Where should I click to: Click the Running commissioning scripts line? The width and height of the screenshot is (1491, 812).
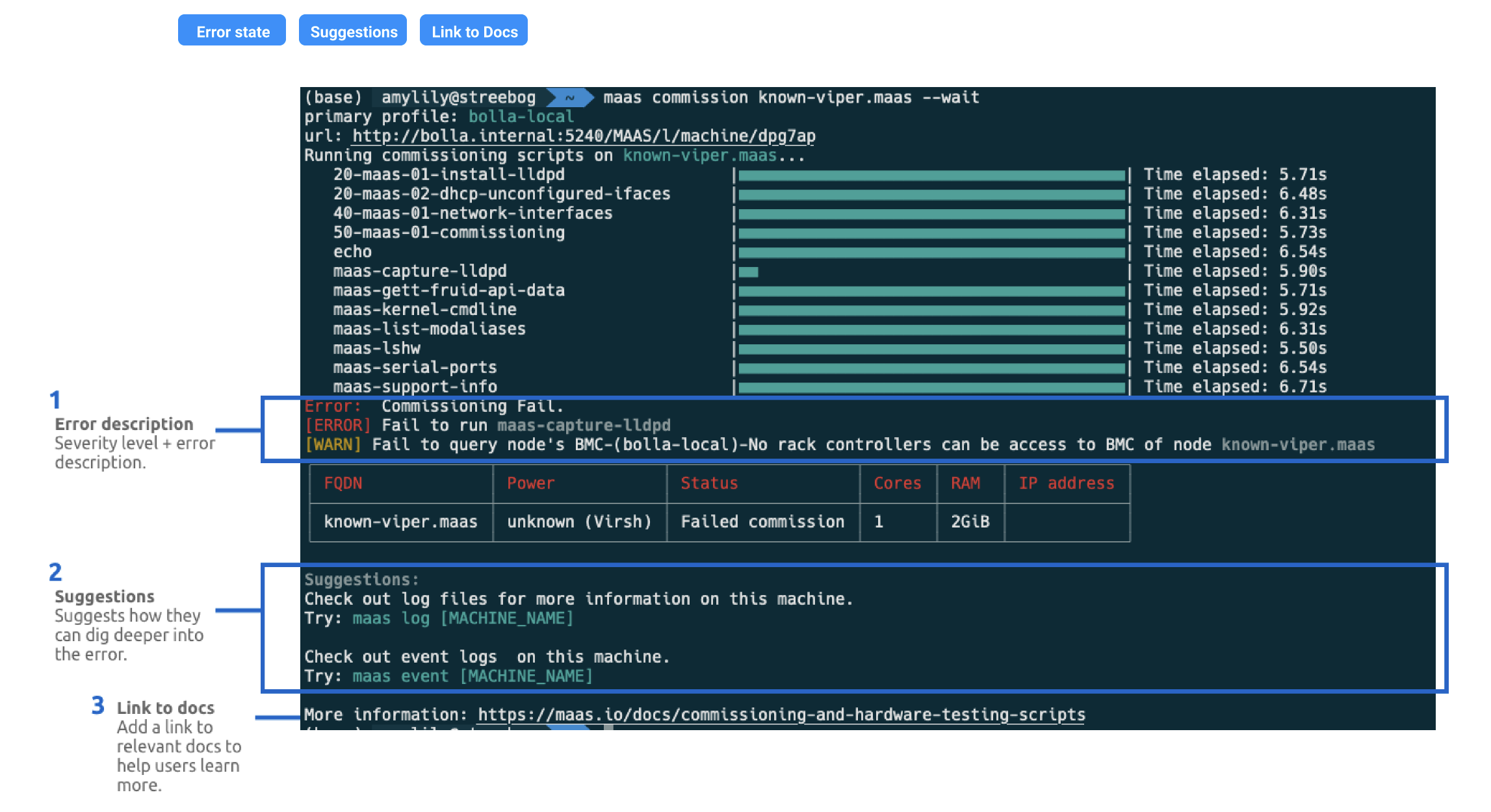(555, 156)
